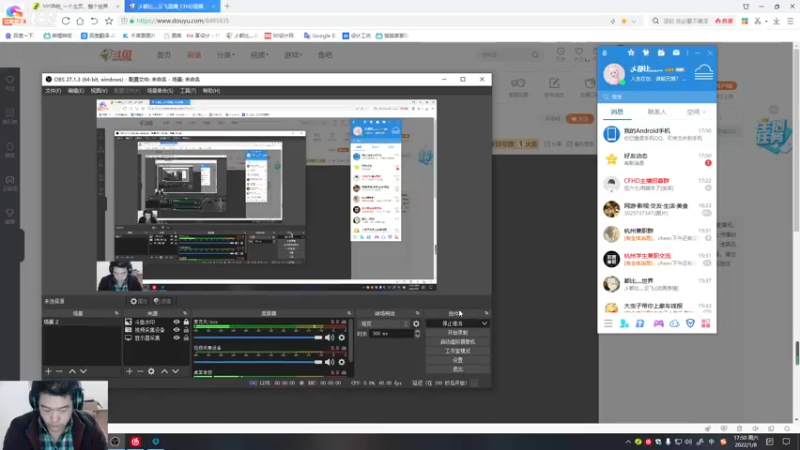800x450 pixels.
Task: Click QQ weather cloud icon
Action: (704, 72)
